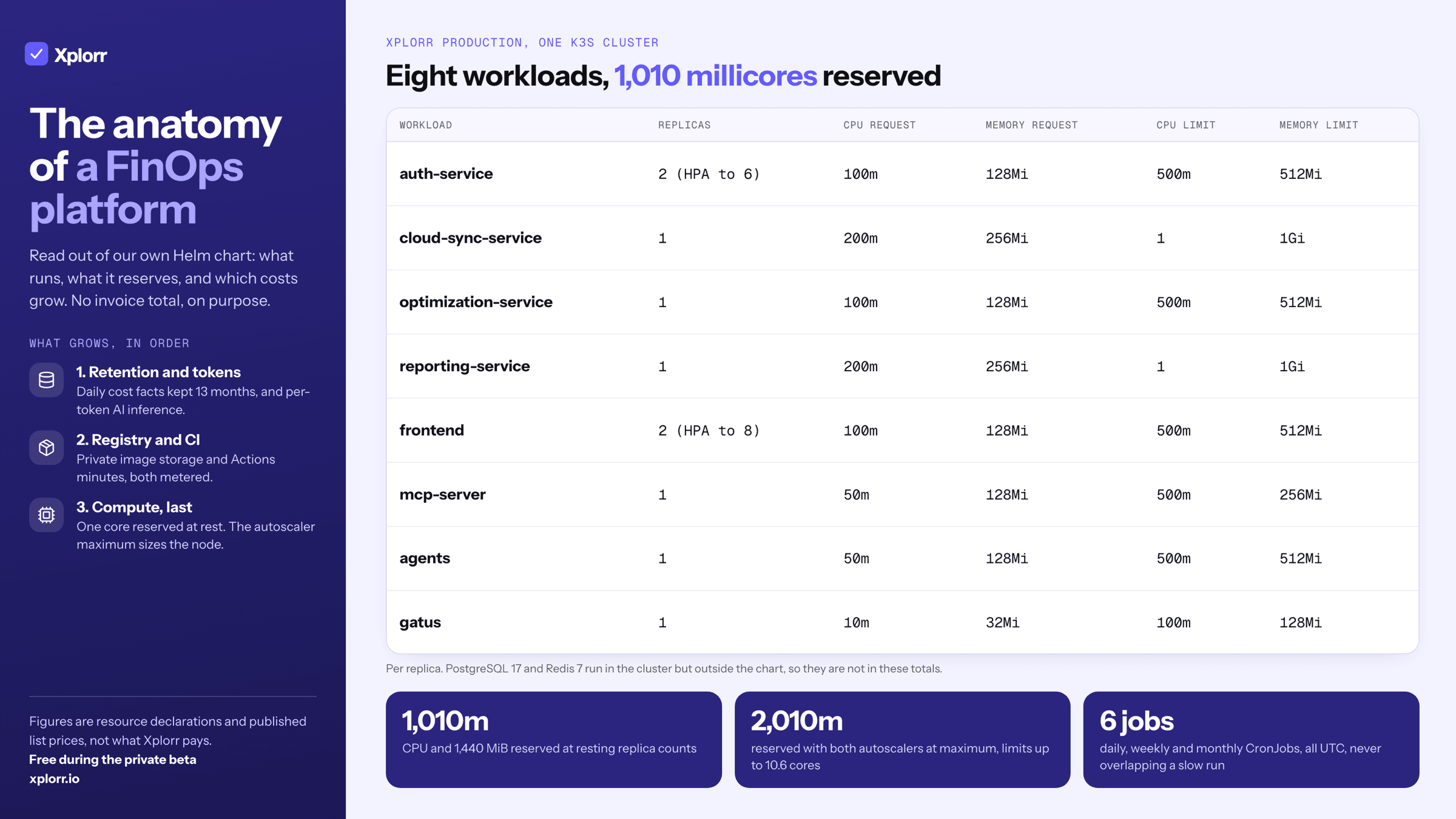Click the 50m CPU request of mcp-server
Viewport: 1456px width, 819px height.
pos(856,495)
